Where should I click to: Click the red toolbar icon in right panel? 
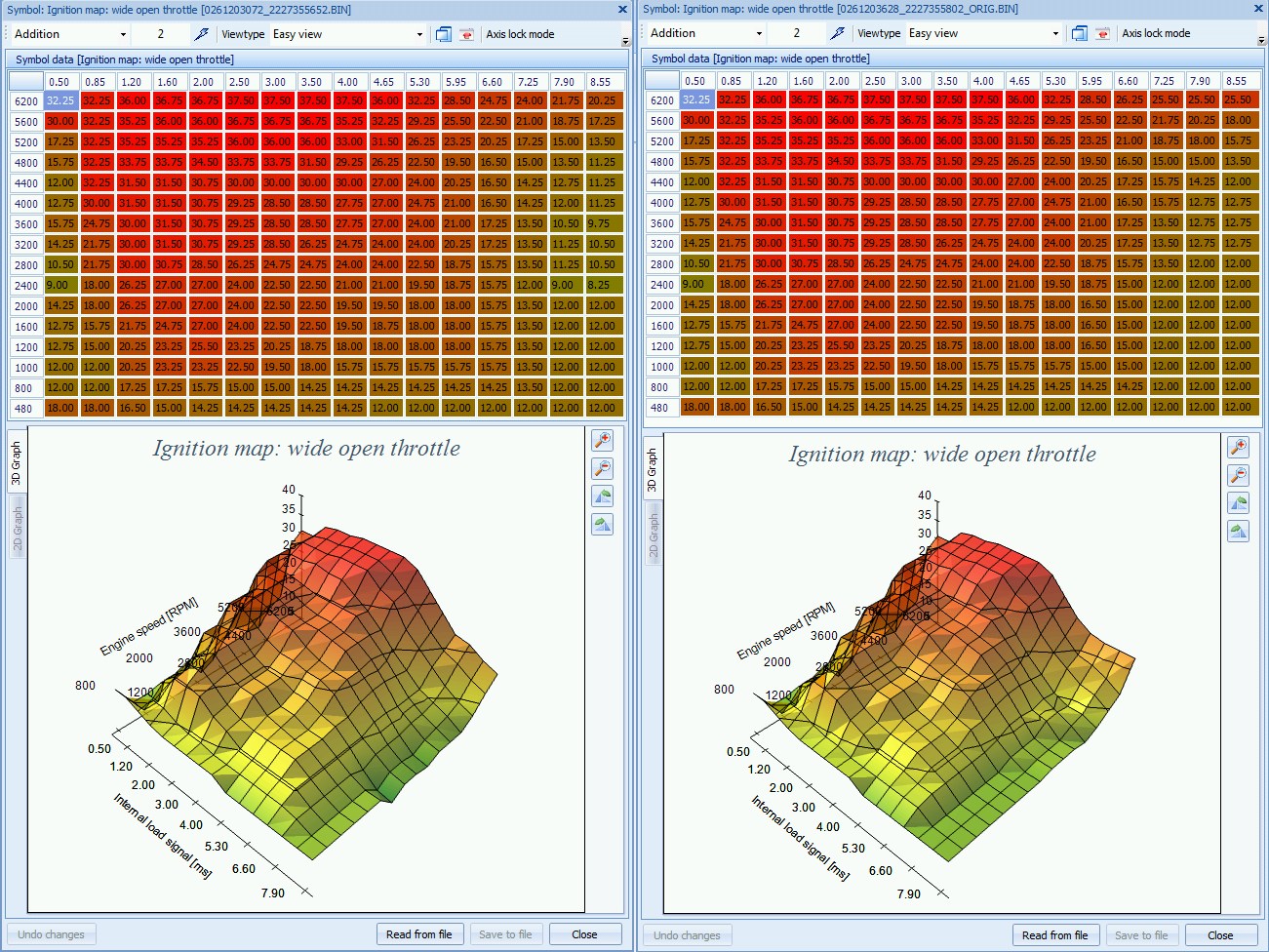[1102, 33]
